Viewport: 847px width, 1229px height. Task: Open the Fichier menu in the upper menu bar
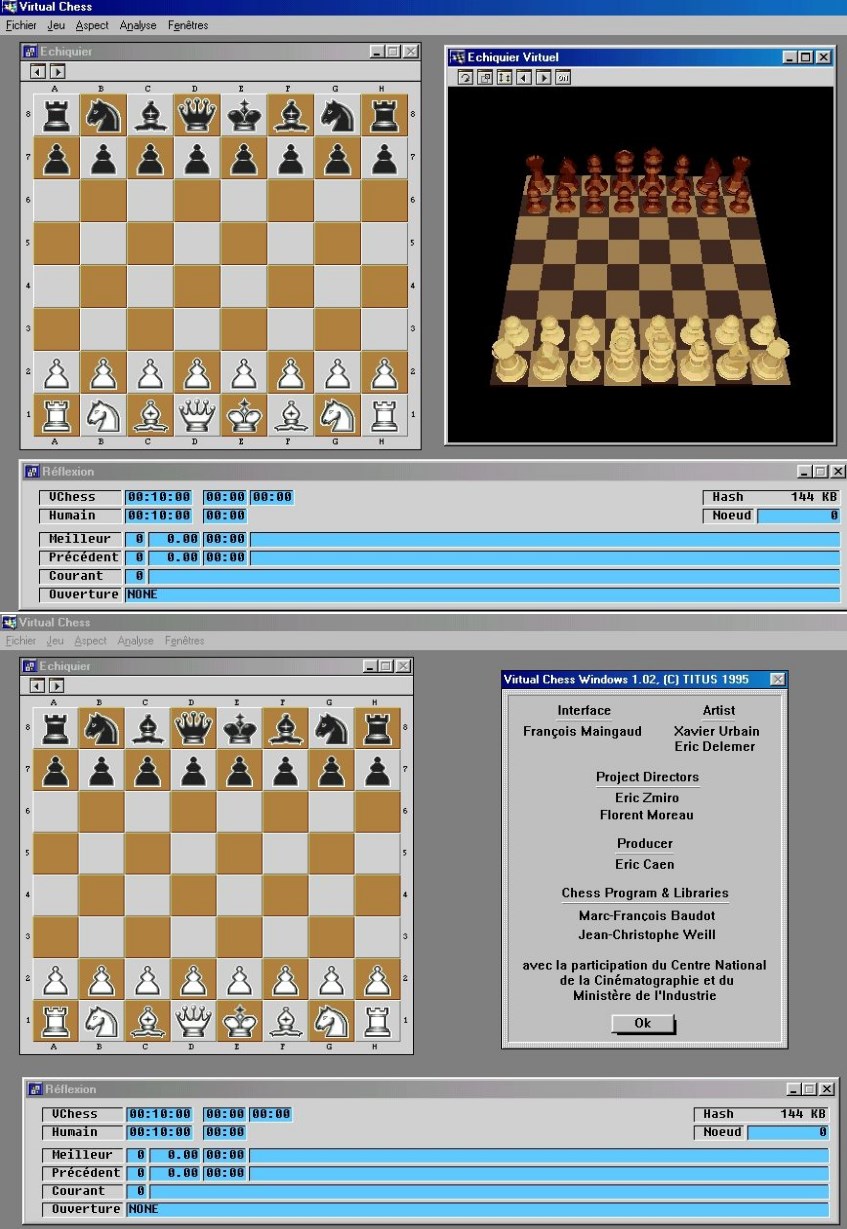21,25
